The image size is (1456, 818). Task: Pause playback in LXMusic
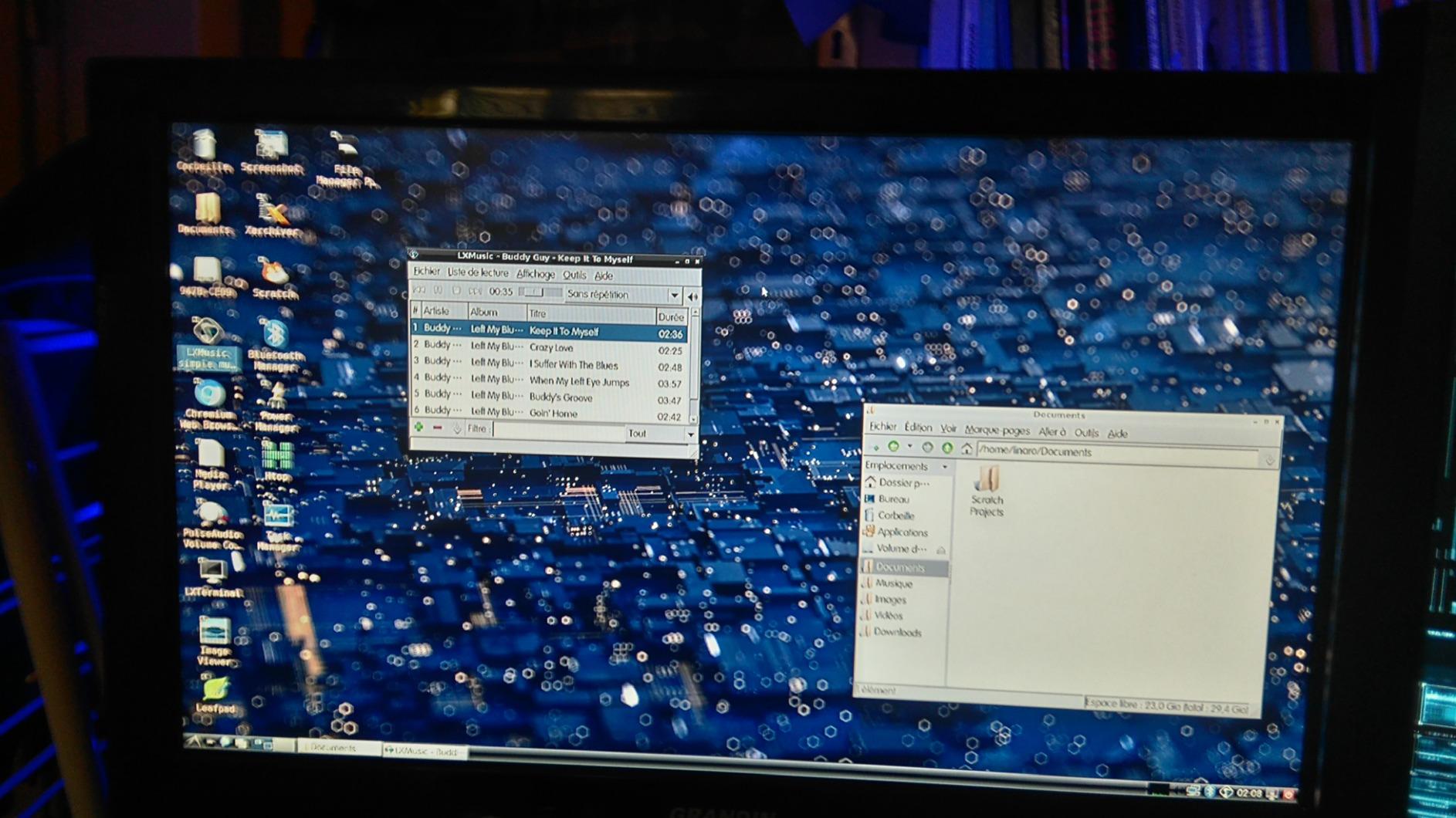pos(438,291)
